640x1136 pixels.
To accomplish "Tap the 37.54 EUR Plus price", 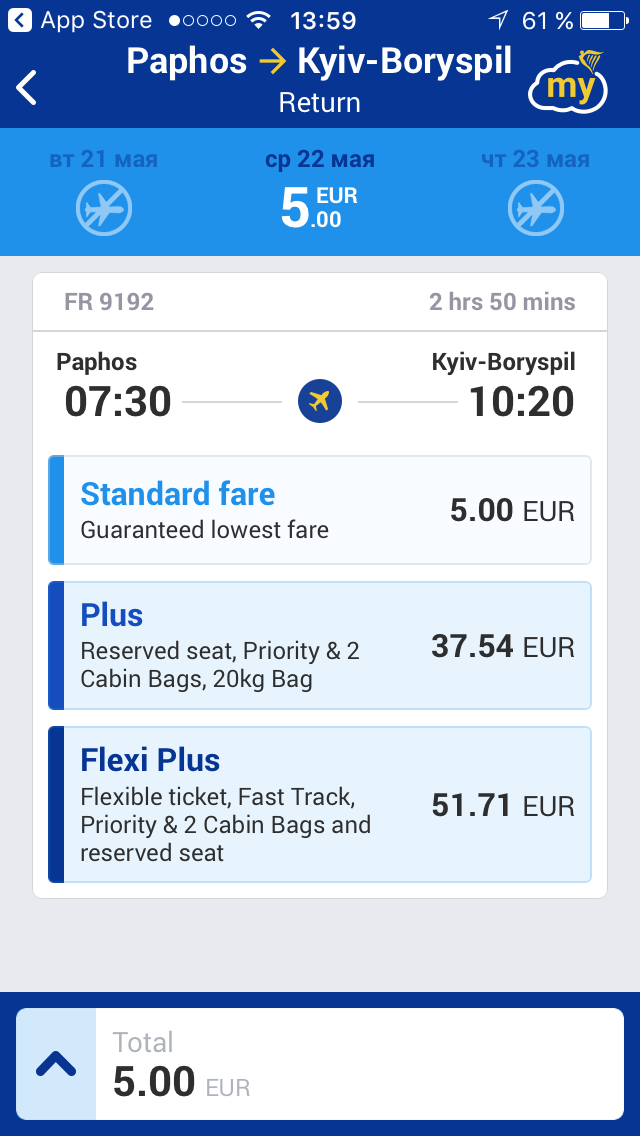I will 503,647.
